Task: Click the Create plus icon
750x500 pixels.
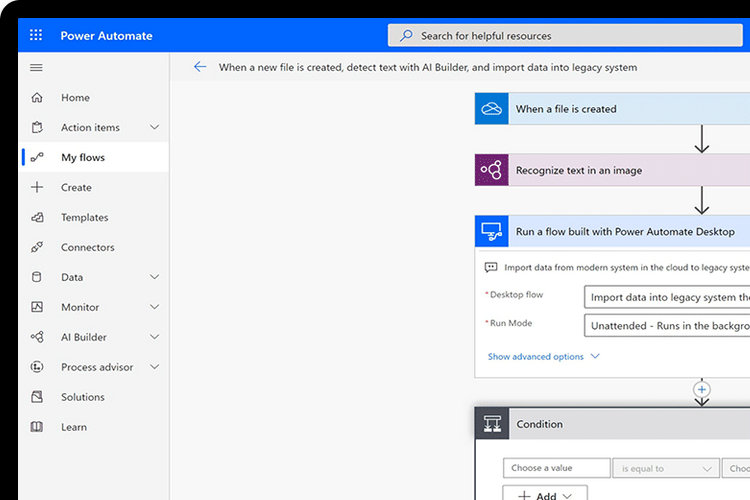Action: tap(37, 187)
